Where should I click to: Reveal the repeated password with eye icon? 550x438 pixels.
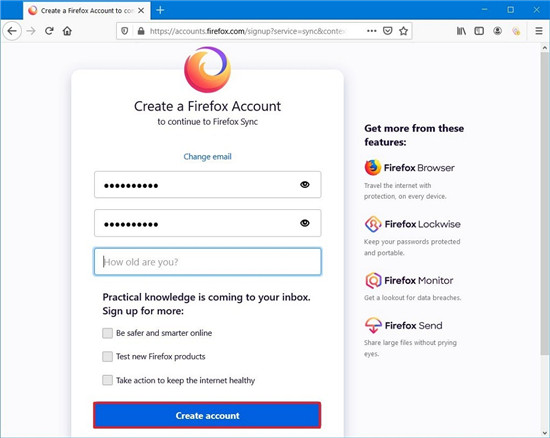pos(305,223)
